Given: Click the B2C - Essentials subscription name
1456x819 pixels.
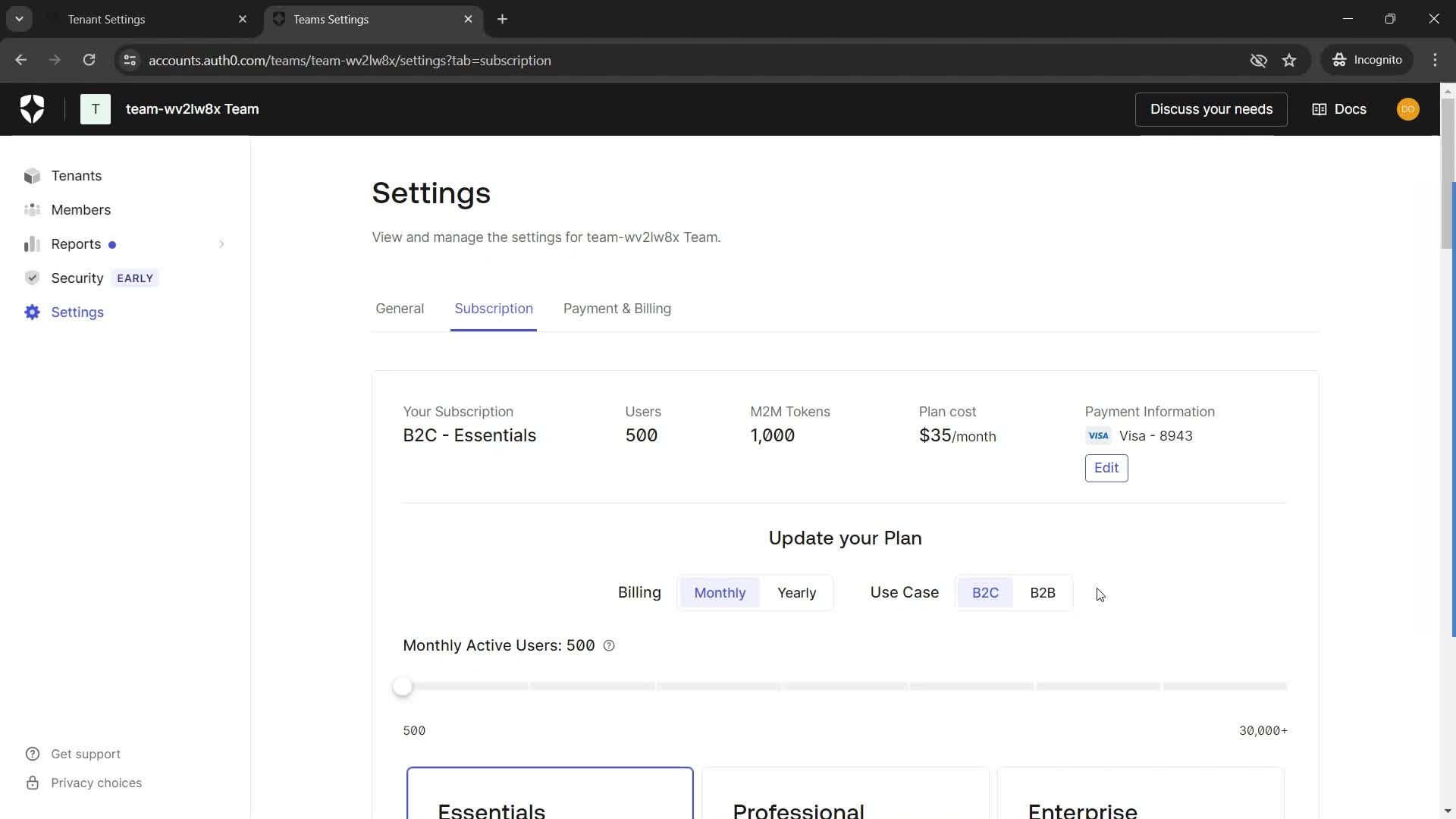Looking at the screenshot, I should (469, 436).
